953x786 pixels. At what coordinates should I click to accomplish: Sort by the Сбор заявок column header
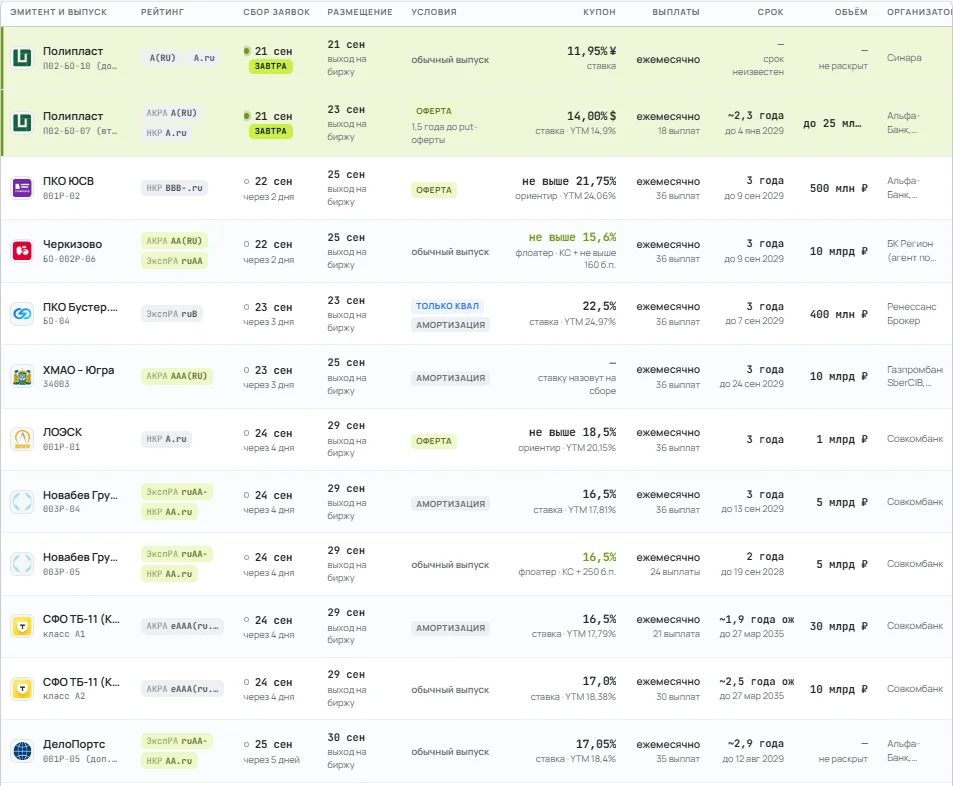coord(277,12)
